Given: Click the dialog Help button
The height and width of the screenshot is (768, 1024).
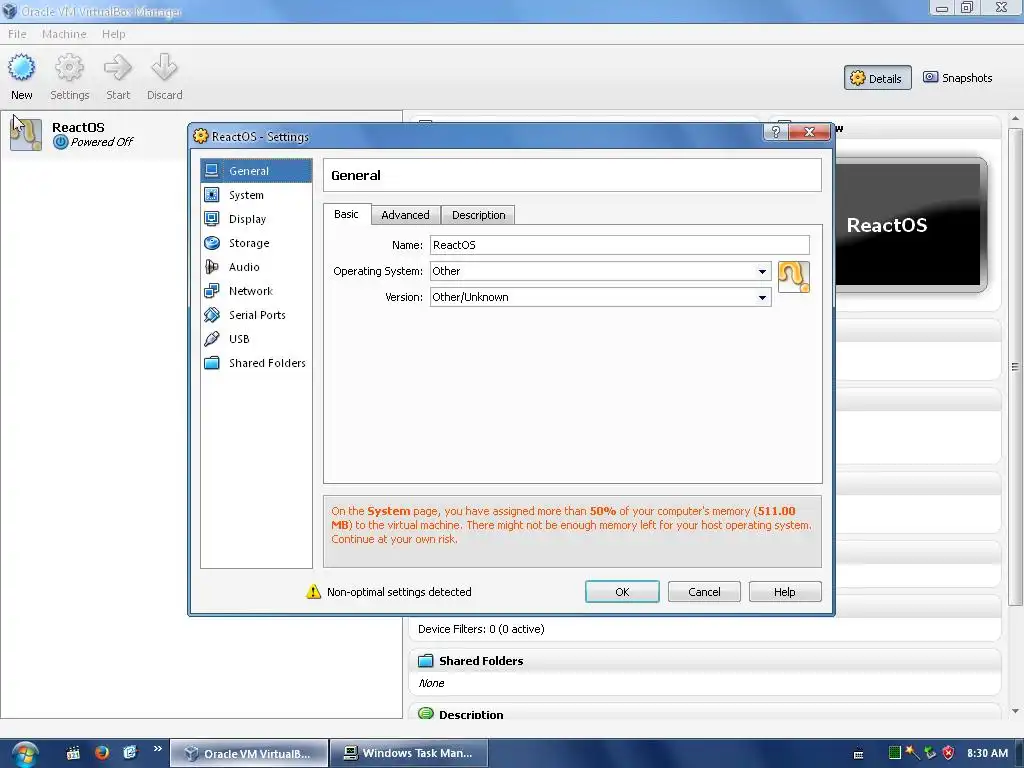Looking at the screenshot, I should (784, 592).
